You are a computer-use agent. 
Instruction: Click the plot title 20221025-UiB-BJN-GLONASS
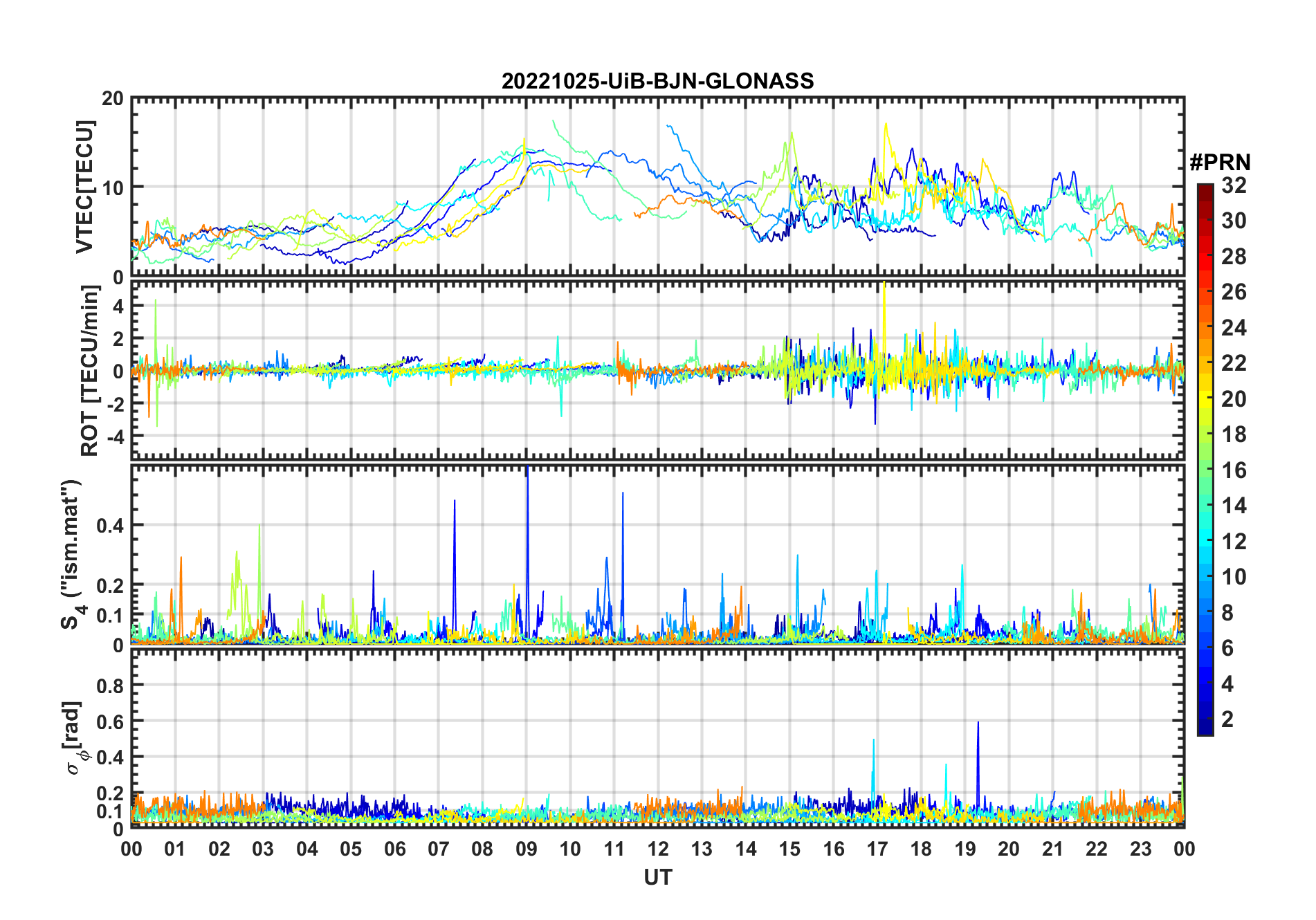click(657, 81)
